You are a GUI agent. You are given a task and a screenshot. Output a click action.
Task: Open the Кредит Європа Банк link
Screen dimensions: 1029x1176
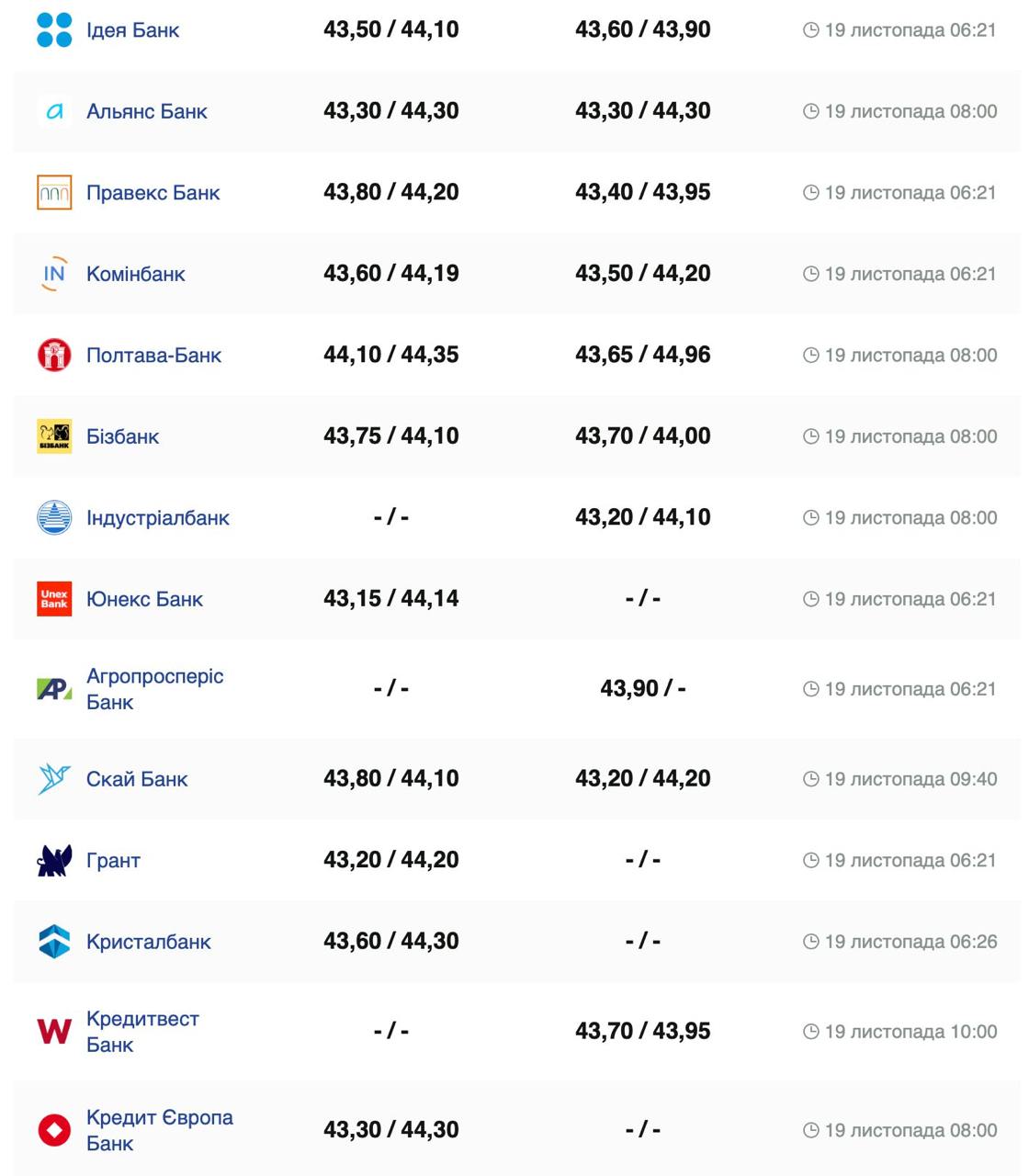click(159, 1130)
